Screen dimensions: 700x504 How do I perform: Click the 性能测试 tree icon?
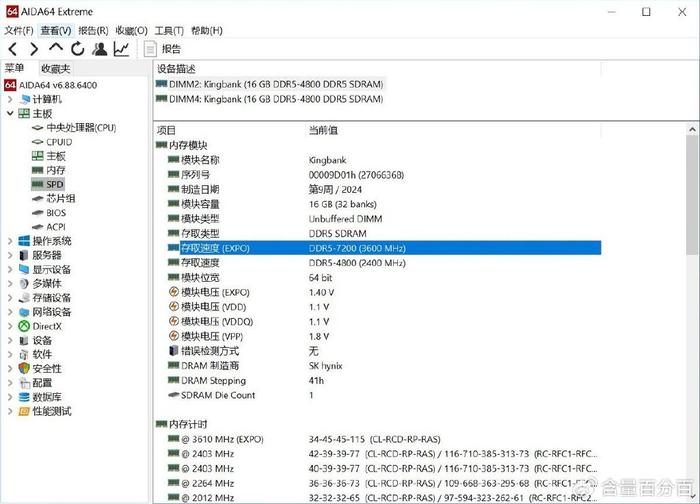(24, 411)
